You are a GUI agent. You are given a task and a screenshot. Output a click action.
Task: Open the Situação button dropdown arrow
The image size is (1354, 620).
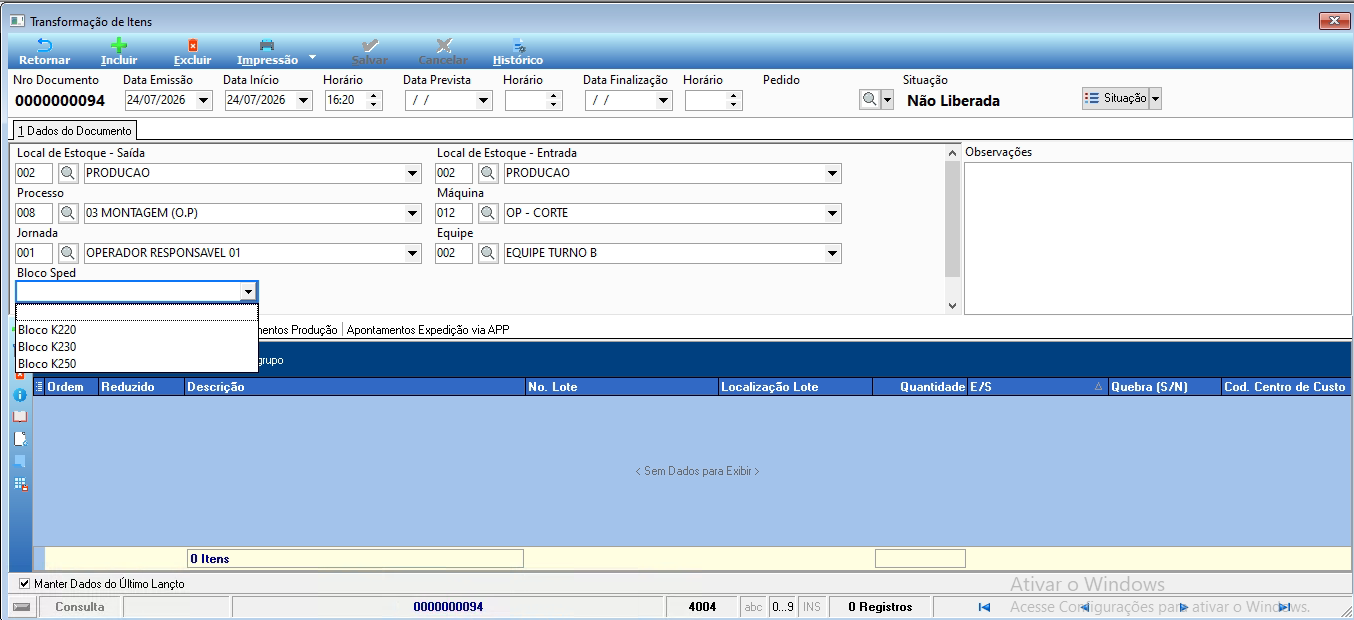[x=1155, y=98]
